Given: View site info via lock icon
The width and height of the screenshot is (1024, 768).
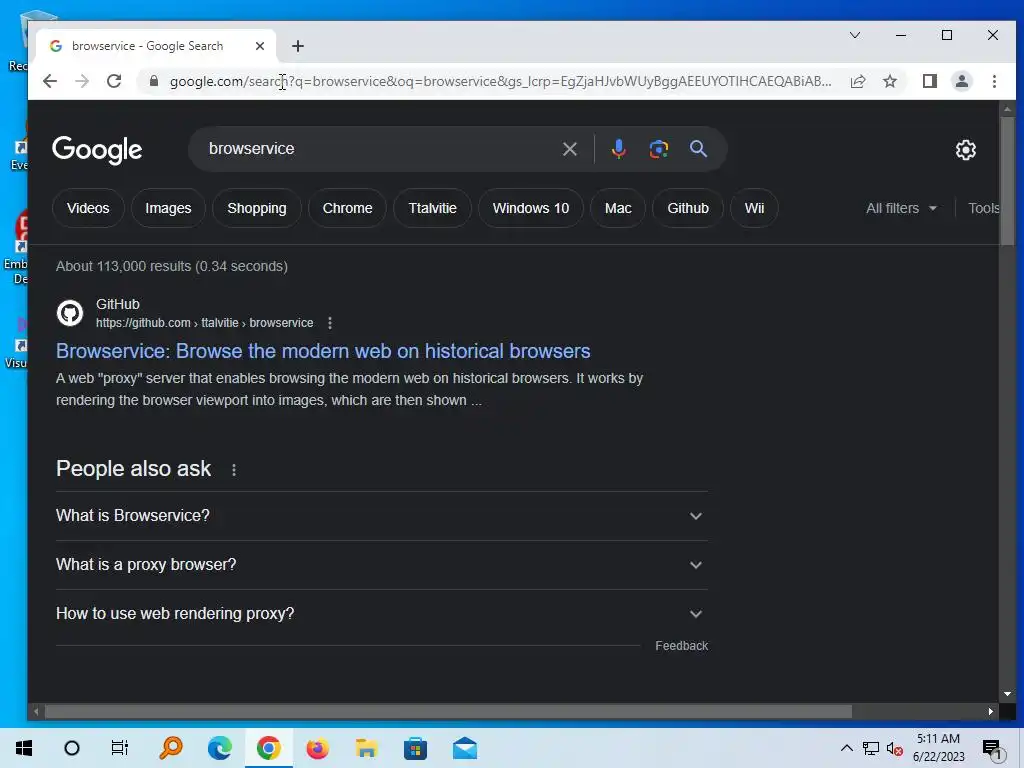Looking at the screenshot, I should click(x=153, y=81).
